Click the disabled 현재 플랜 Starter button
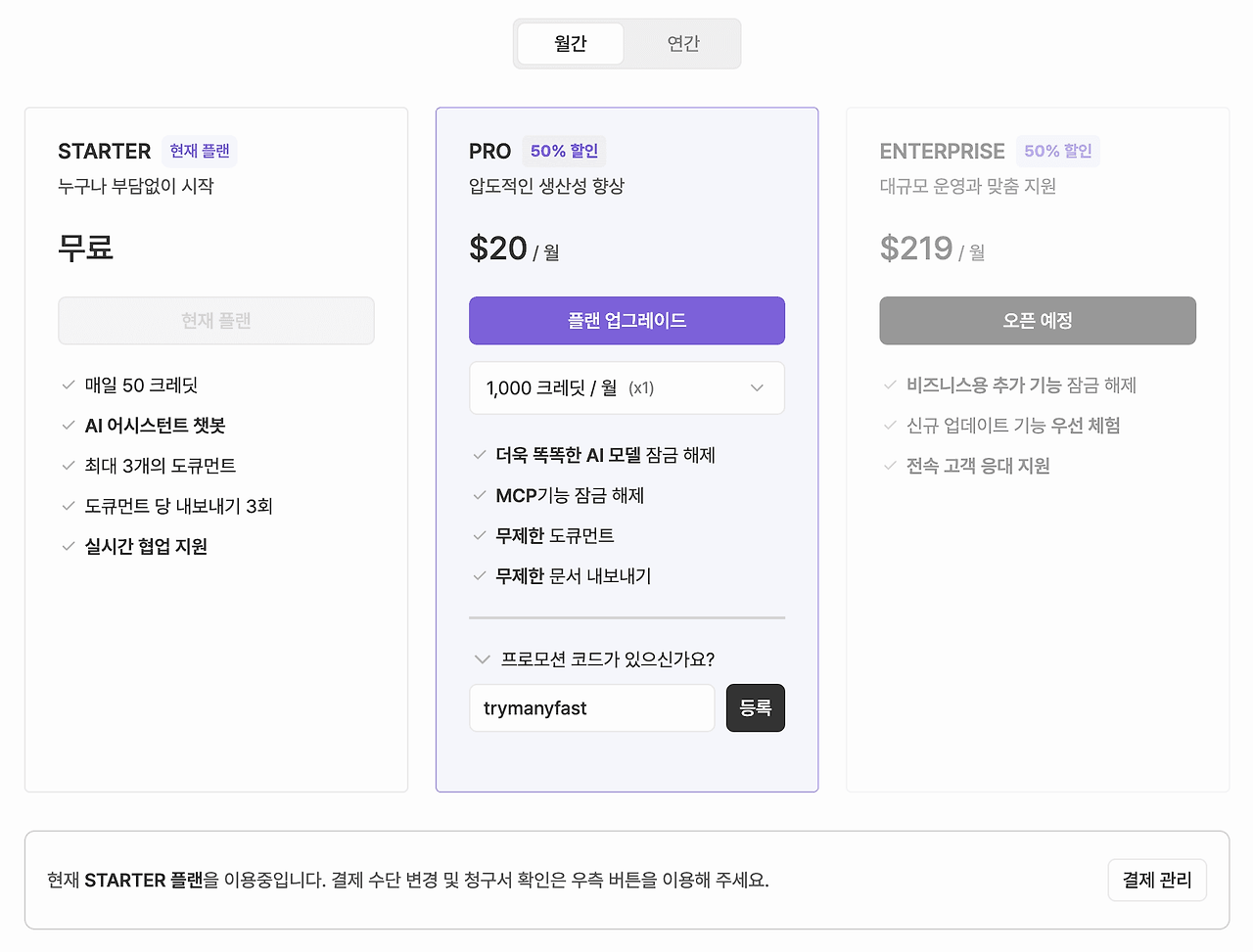 pyautogui.click(x=216, y=321)
